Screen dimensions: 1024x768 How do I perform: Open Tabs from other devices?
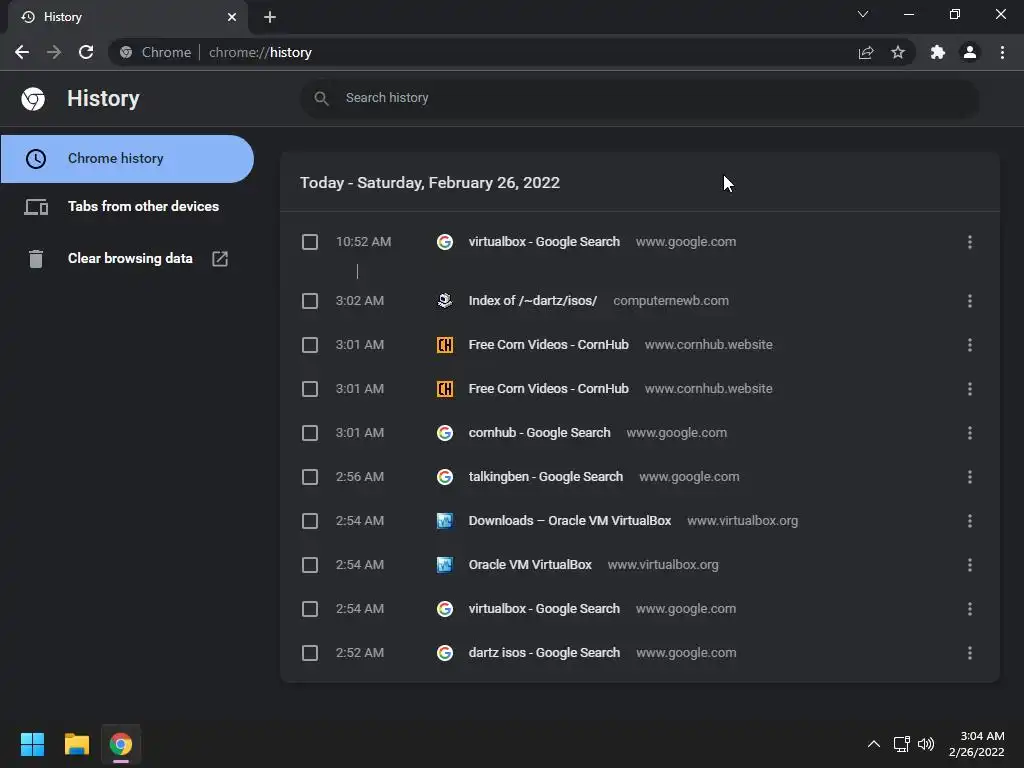pos(127,206)
